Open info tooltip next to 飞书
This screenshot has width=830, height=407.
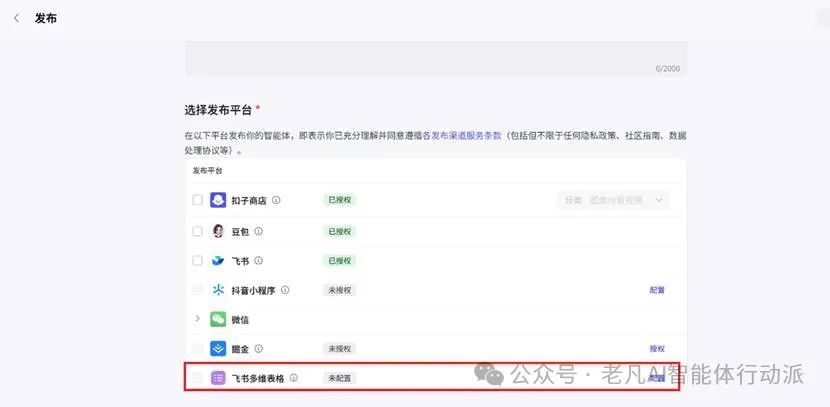pos(258,261)
